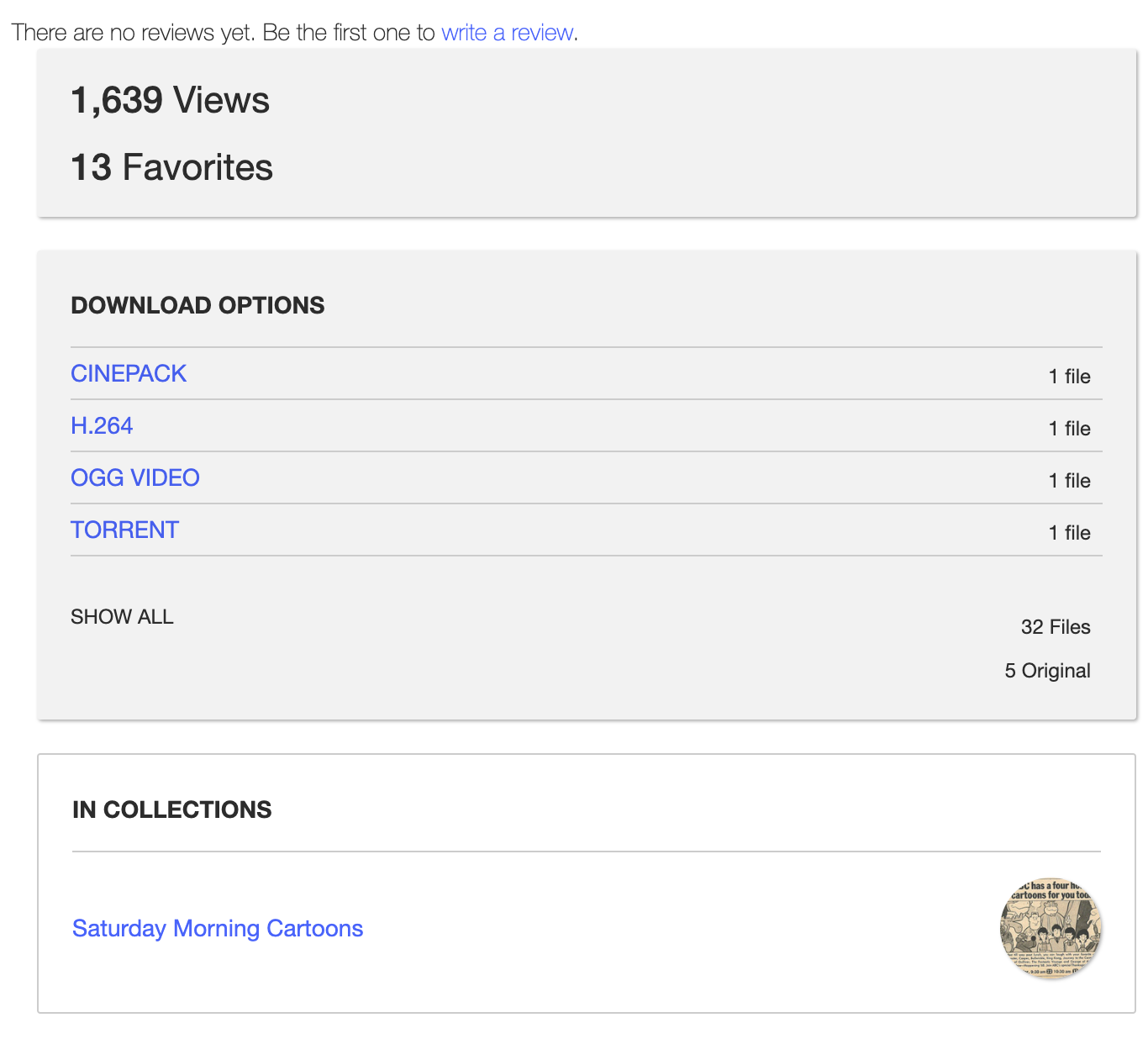Click the 1,639 Views statistic

coord(170,101)
